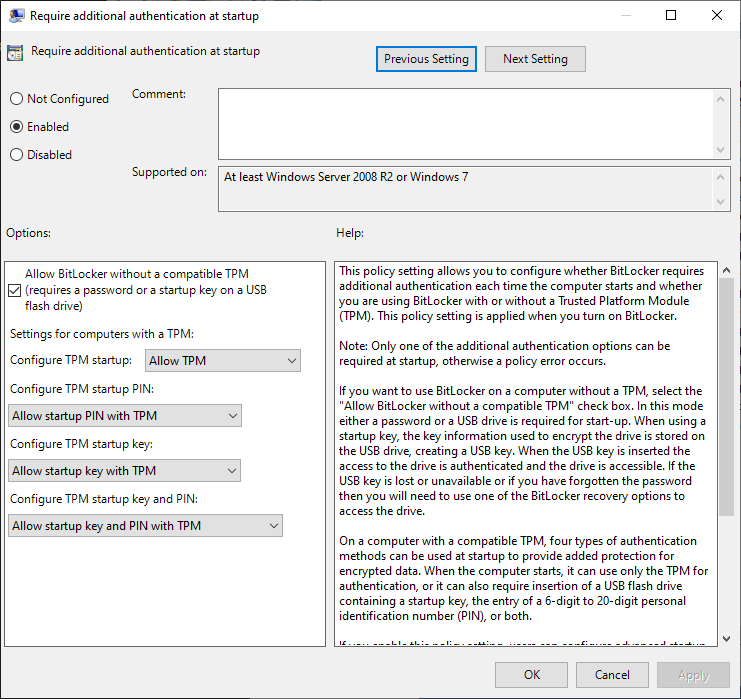The image size is (741, 699).
Task: Click the 'Configure TPM startup:' label
Action: (71, 360)
